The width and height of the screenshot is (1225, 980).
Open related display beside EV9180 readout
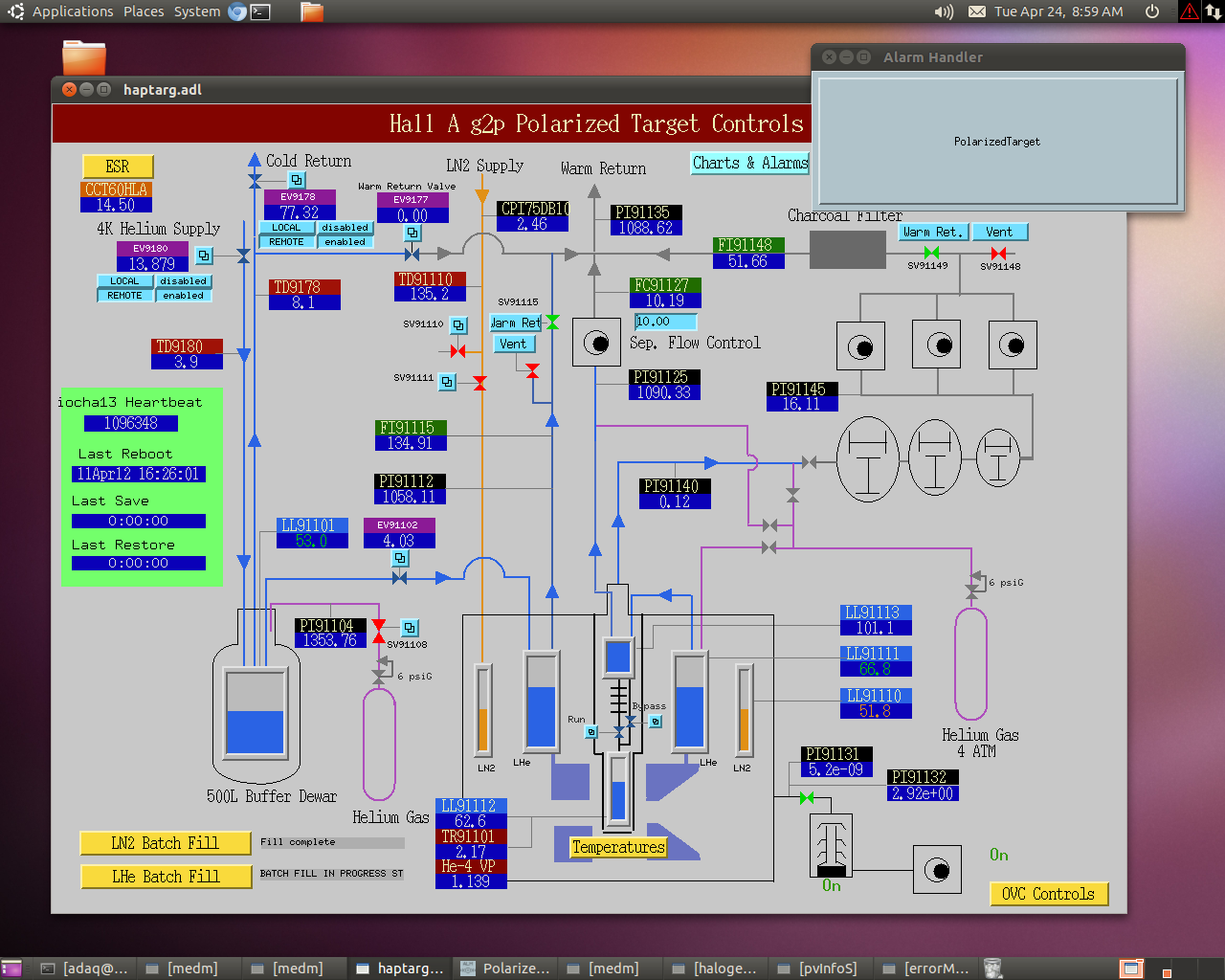[x=204, y=256]
